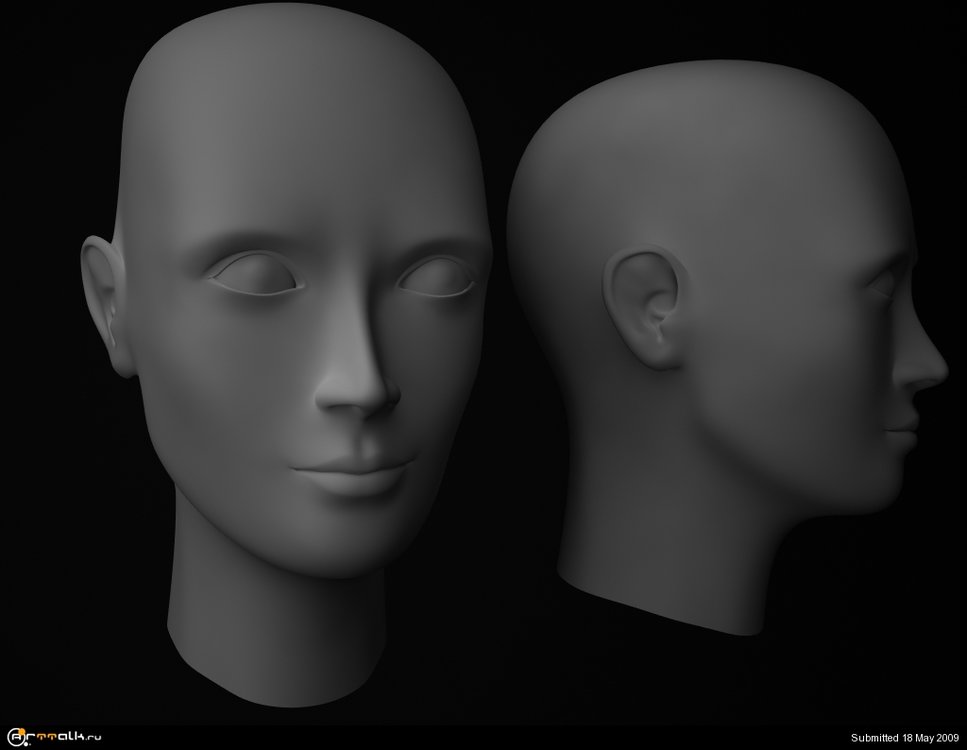Click the eye on the profile head
This screenshot has width=967, height=750.
[x=885, y=286]
